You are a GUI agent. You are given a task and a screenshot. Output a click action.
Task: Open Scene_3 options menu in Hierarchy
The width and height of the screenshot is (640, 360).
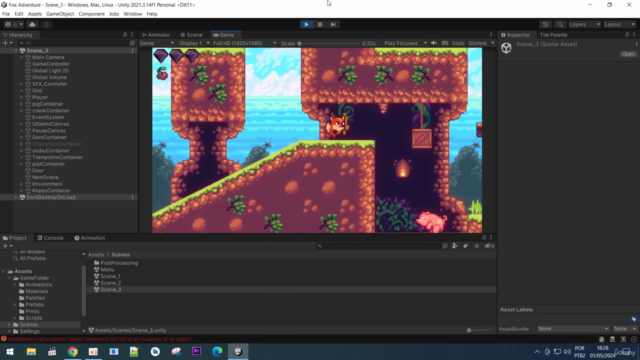coord(133,51)
